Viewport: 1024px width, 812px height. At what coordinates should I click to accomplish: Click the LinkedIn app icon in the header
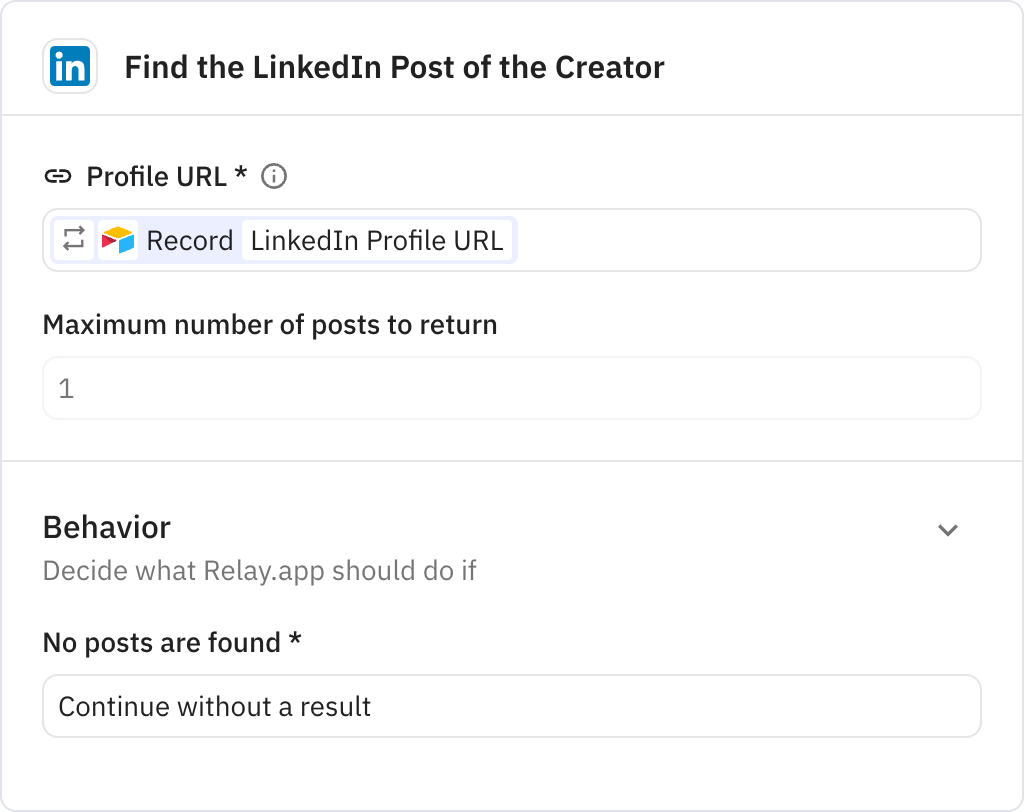69,67
